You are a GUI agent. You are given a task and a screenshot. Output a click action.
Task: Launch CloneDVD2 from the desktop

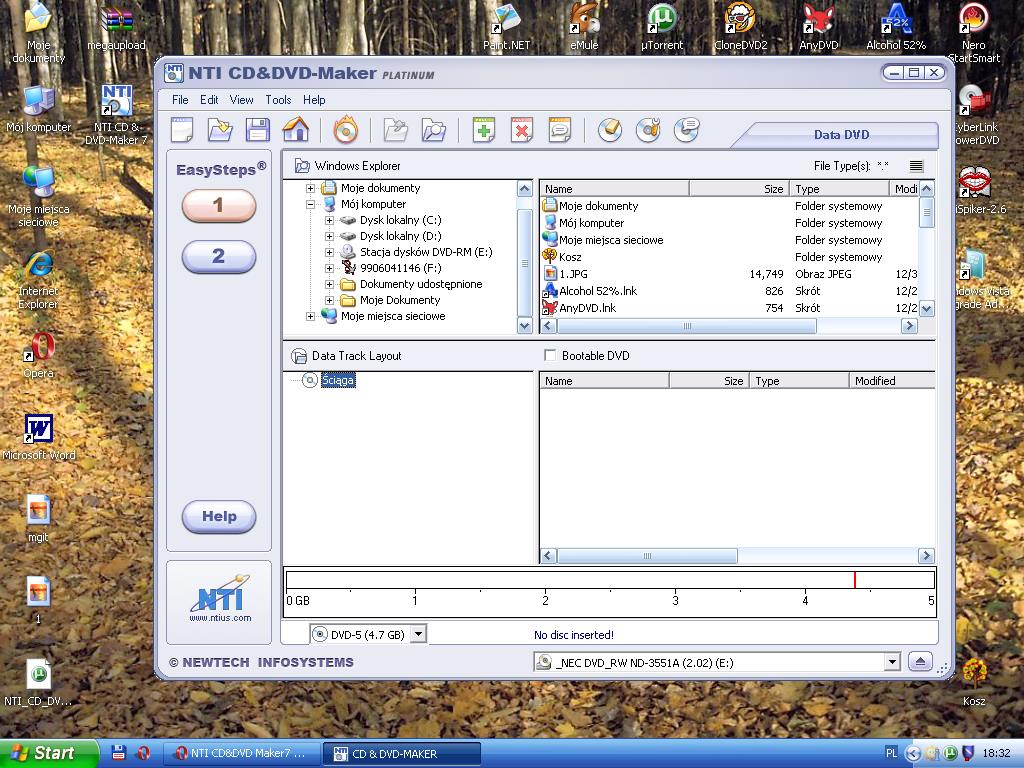coord(741,27)
